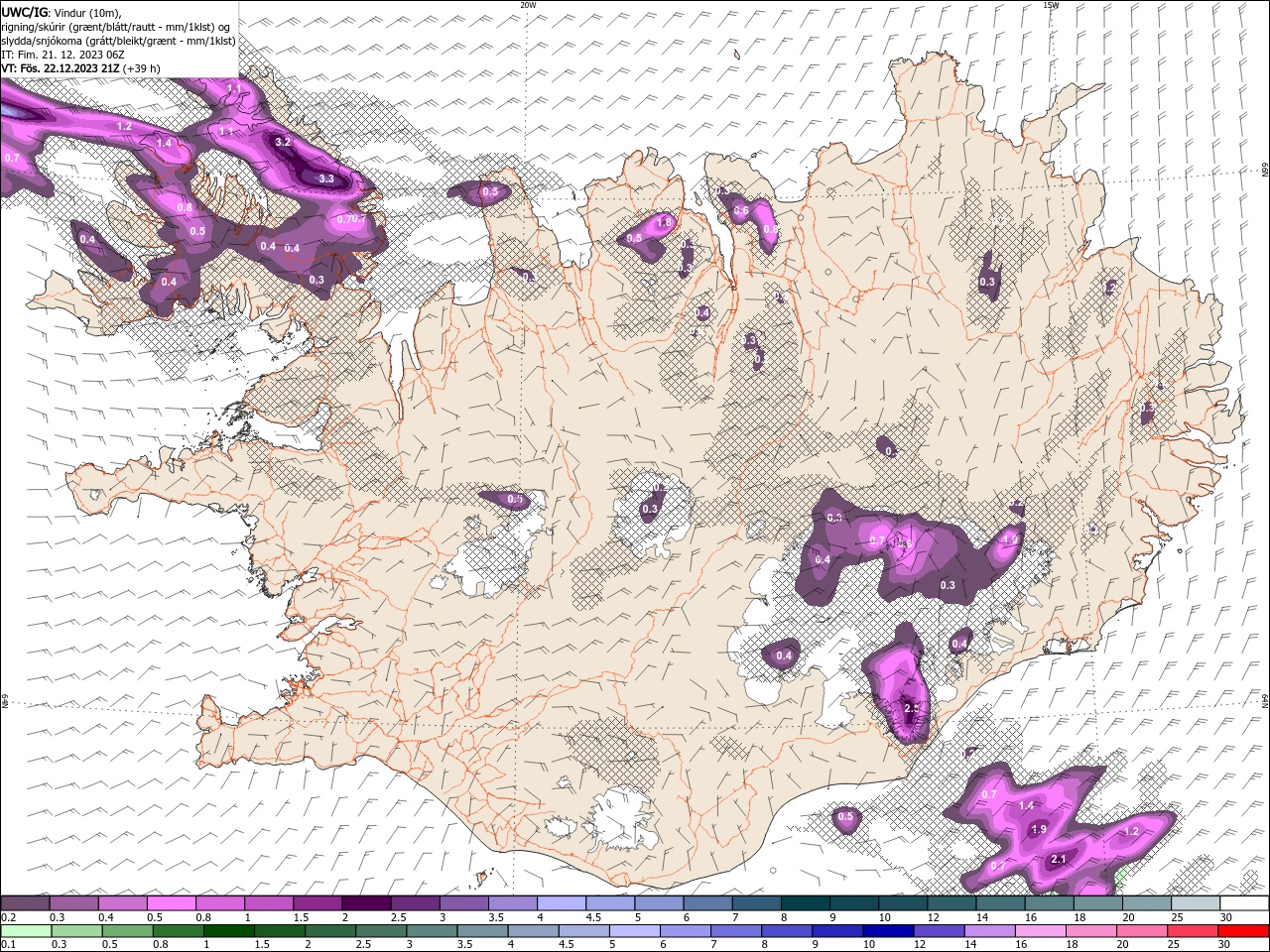The height and width of the screenshot is (952, 1270).
Task: Click the '3.2' precipitation value on the map
Action: coord(283,142)
